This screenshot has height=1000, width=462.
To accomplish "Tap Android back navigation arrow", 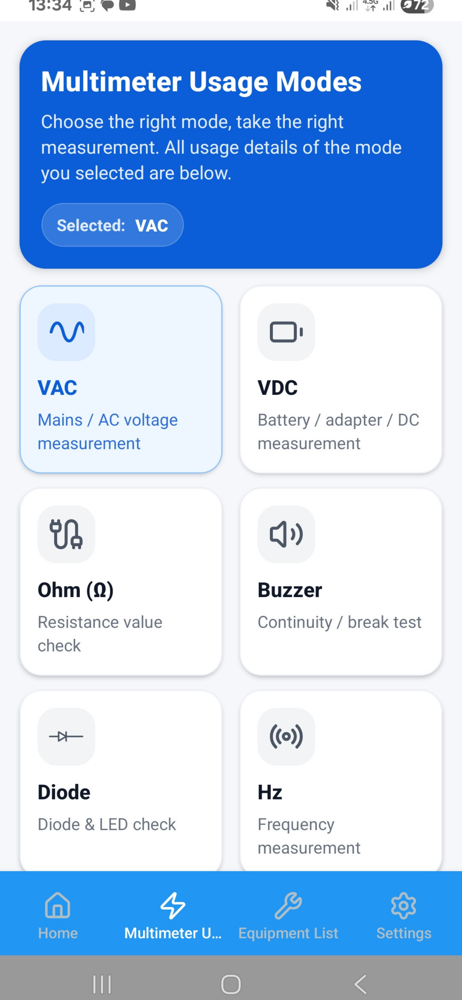I will 360,983.
